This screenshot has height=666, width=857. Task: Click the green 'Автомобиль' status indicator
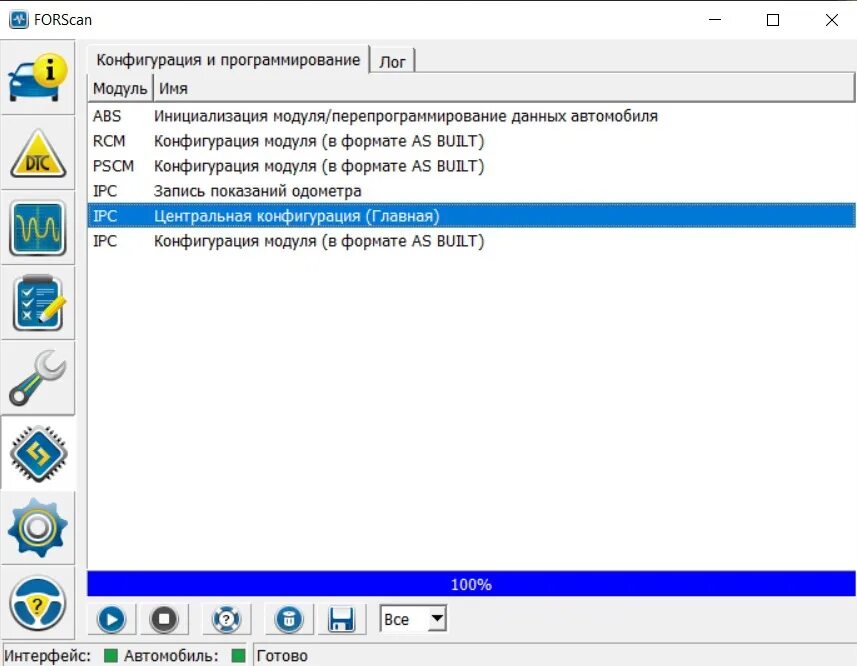238,655
